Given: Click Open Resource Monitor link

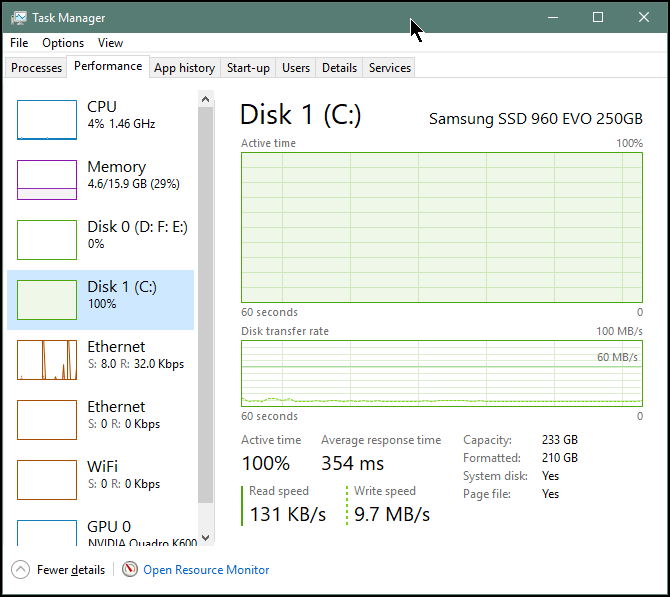Looking at the screenshot, I should [206, 570].
